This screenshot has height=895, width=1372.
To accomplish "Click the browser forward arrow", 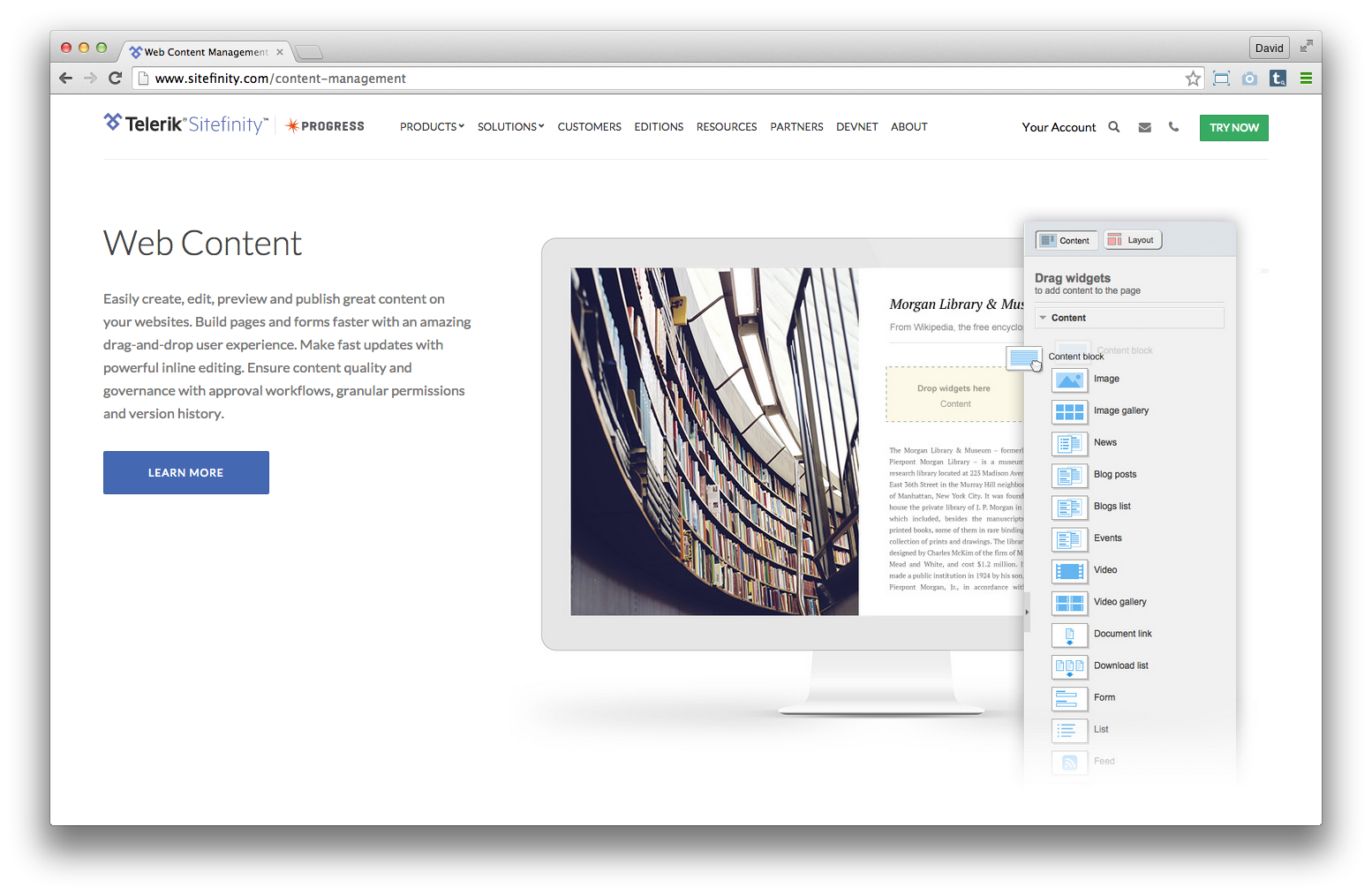I will pos(90,79).
